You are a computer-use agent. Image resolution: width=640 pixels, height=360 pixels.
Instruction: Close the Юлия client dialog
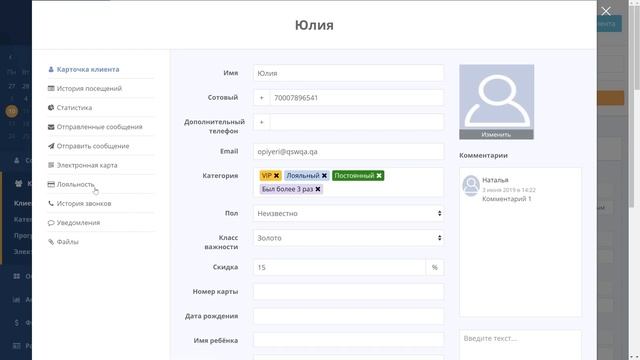click(x=606, y=11)
